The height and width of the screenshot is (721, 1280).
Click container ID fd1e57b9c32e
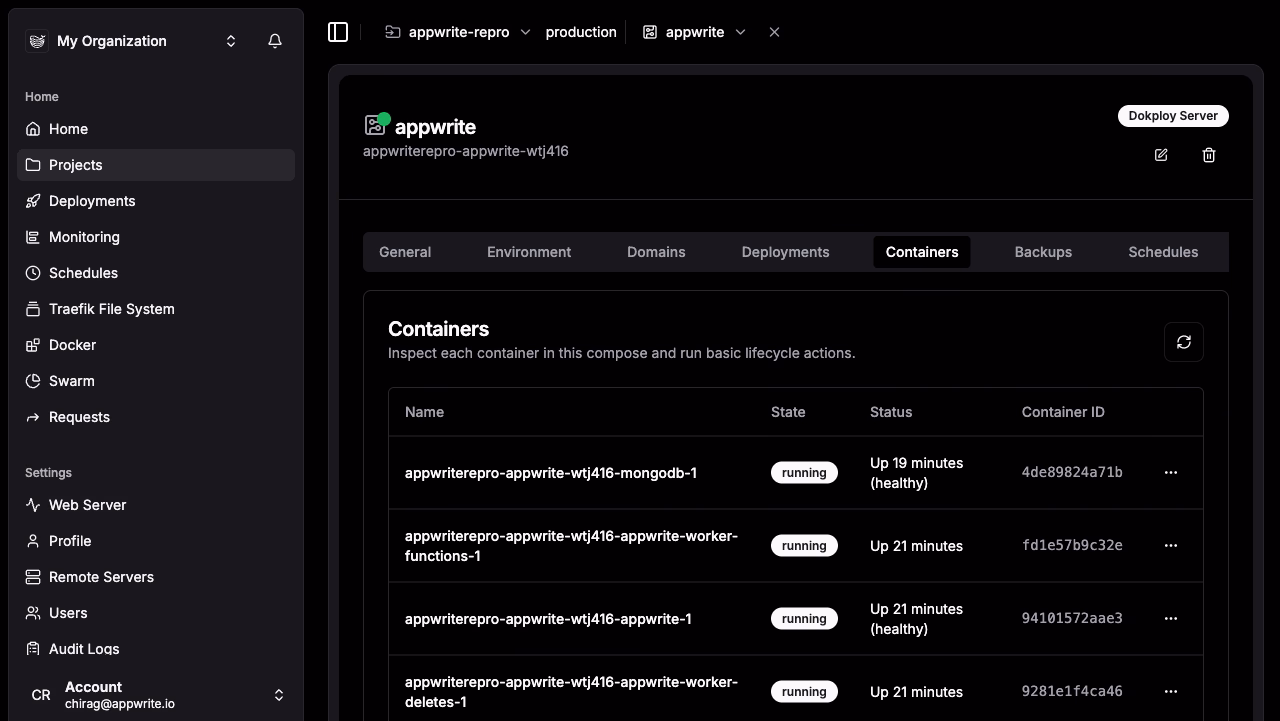[1072, 545]
